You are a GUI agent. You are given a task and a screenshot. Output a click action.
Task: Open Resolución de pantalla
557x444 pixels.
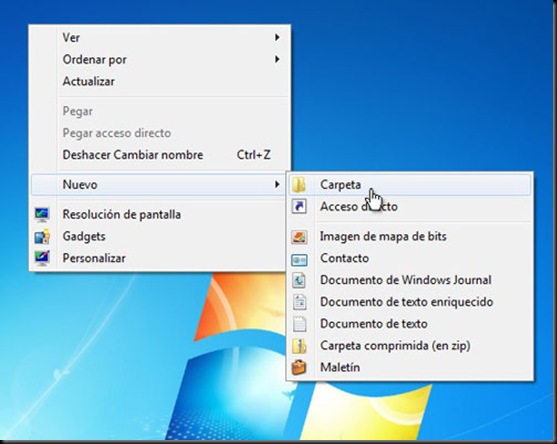click(x=159, y=215)
